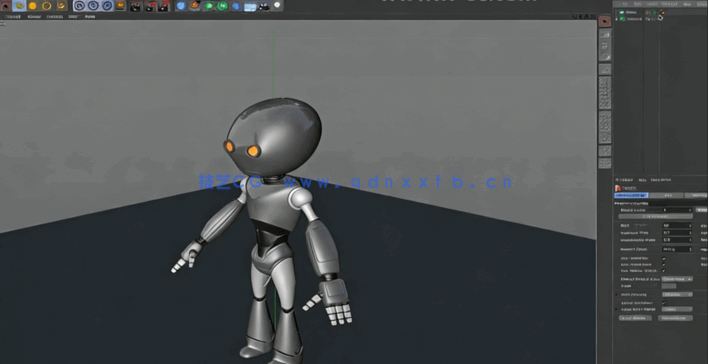The image size is (708, 364).
Task: Click the red icon in the Attributes panel header
Action: pos(618,188)
